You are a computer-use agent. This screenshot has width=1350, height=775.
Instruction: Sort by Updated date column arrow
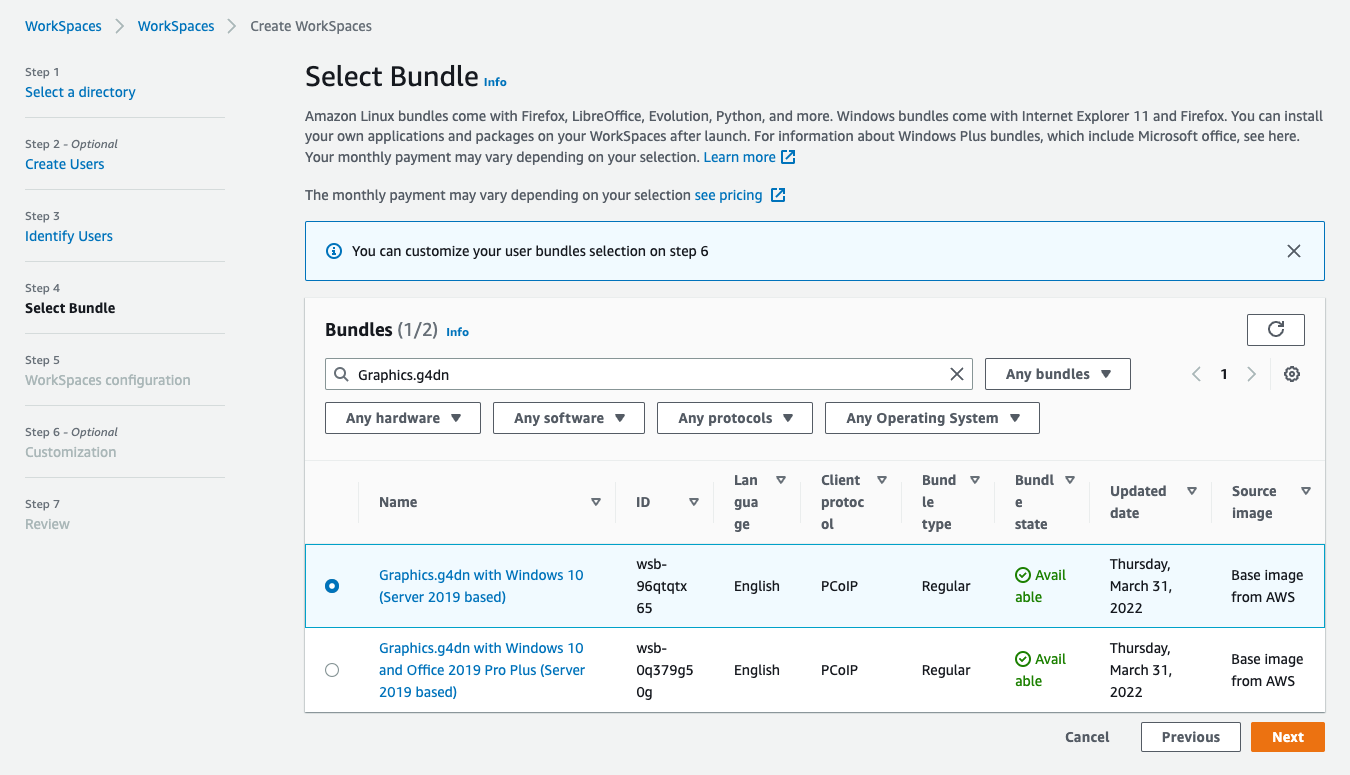1192,491
